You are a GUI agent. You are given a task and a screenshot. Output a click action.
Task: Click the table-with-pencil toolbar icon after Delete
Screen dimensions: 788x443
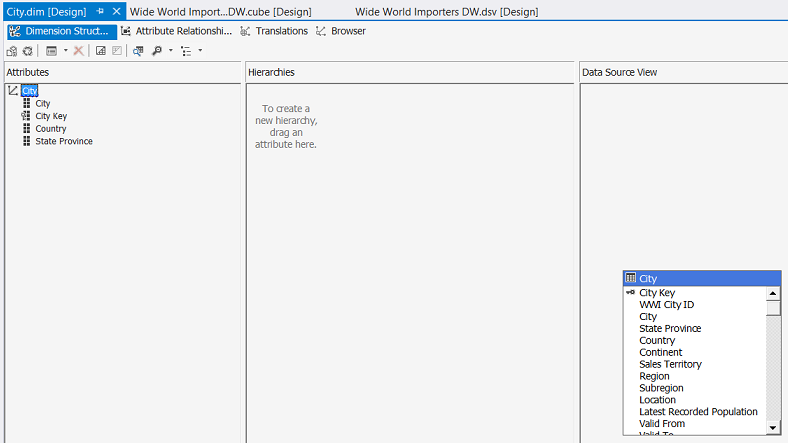(101, 51)
